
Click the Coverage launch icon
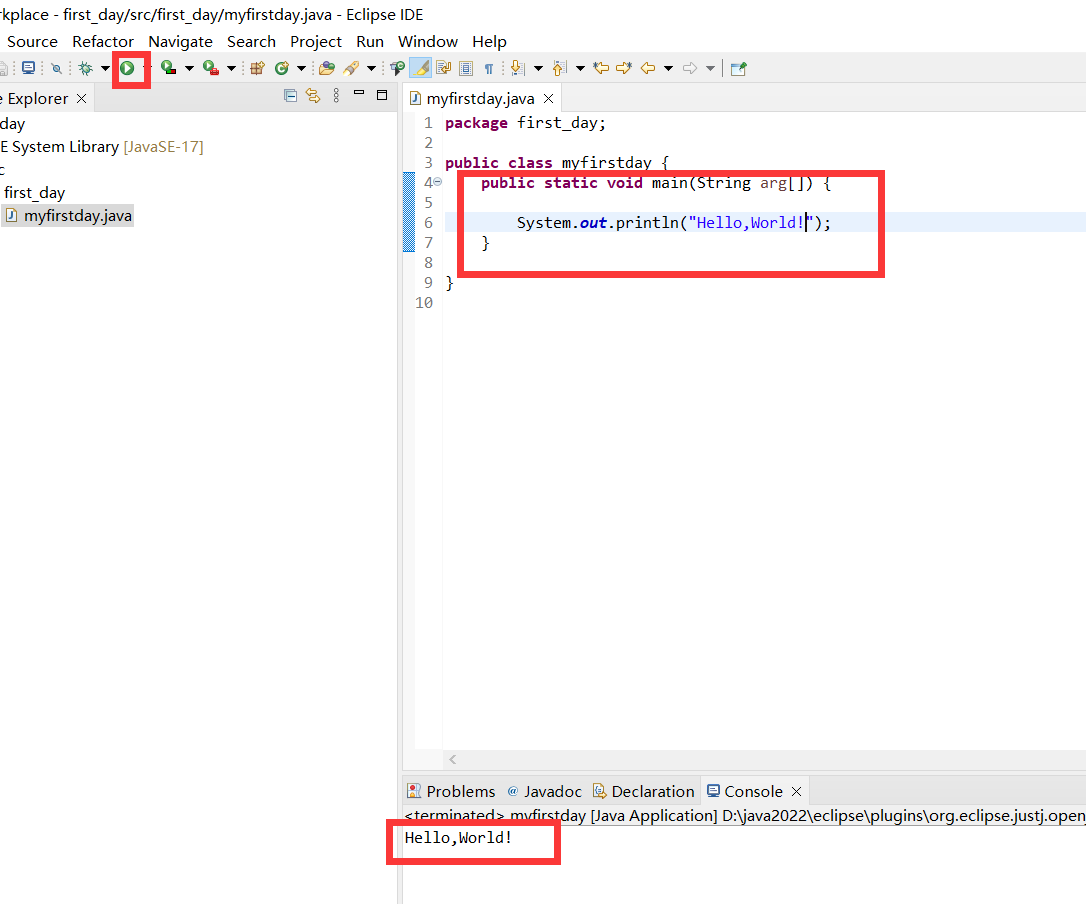click(168, 68)
